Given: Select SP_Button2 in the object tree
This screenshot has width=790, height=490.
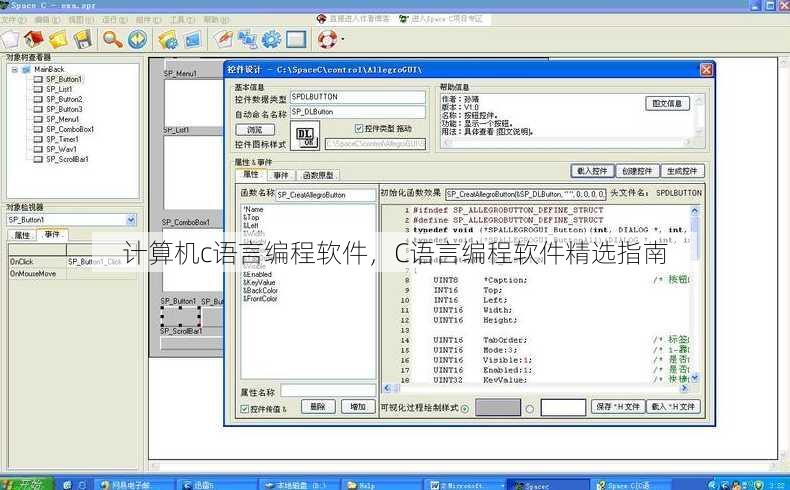Looking at the screenshot, I should coord(64,99).
